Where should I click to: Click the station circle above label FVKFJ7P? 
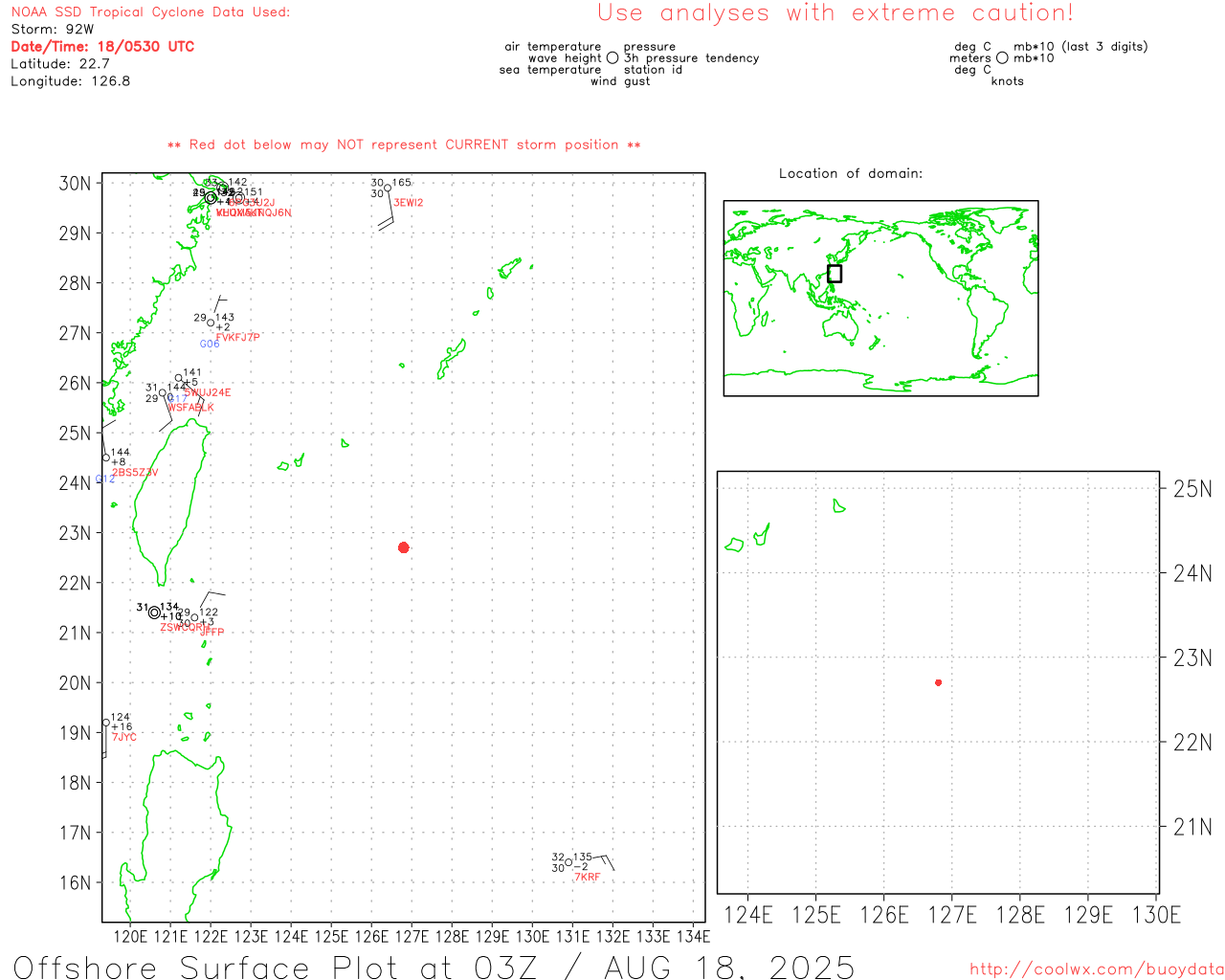click(x=212, y=323)
